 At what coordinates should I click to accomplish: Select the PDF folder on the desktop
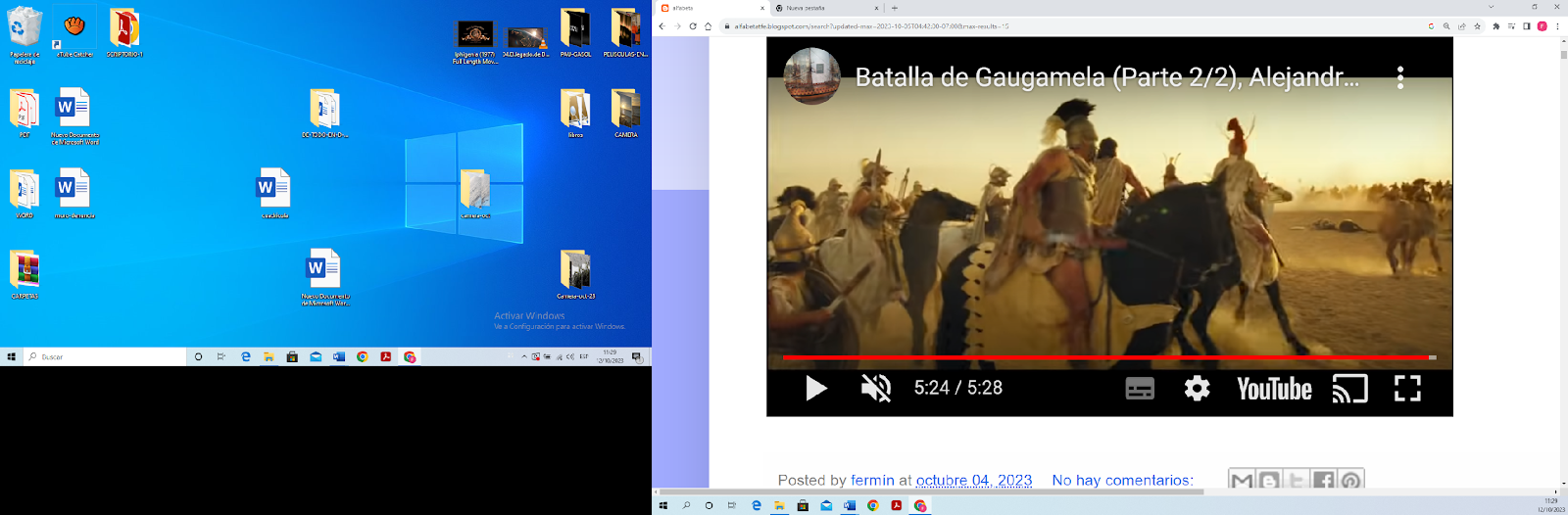point(24,114)
